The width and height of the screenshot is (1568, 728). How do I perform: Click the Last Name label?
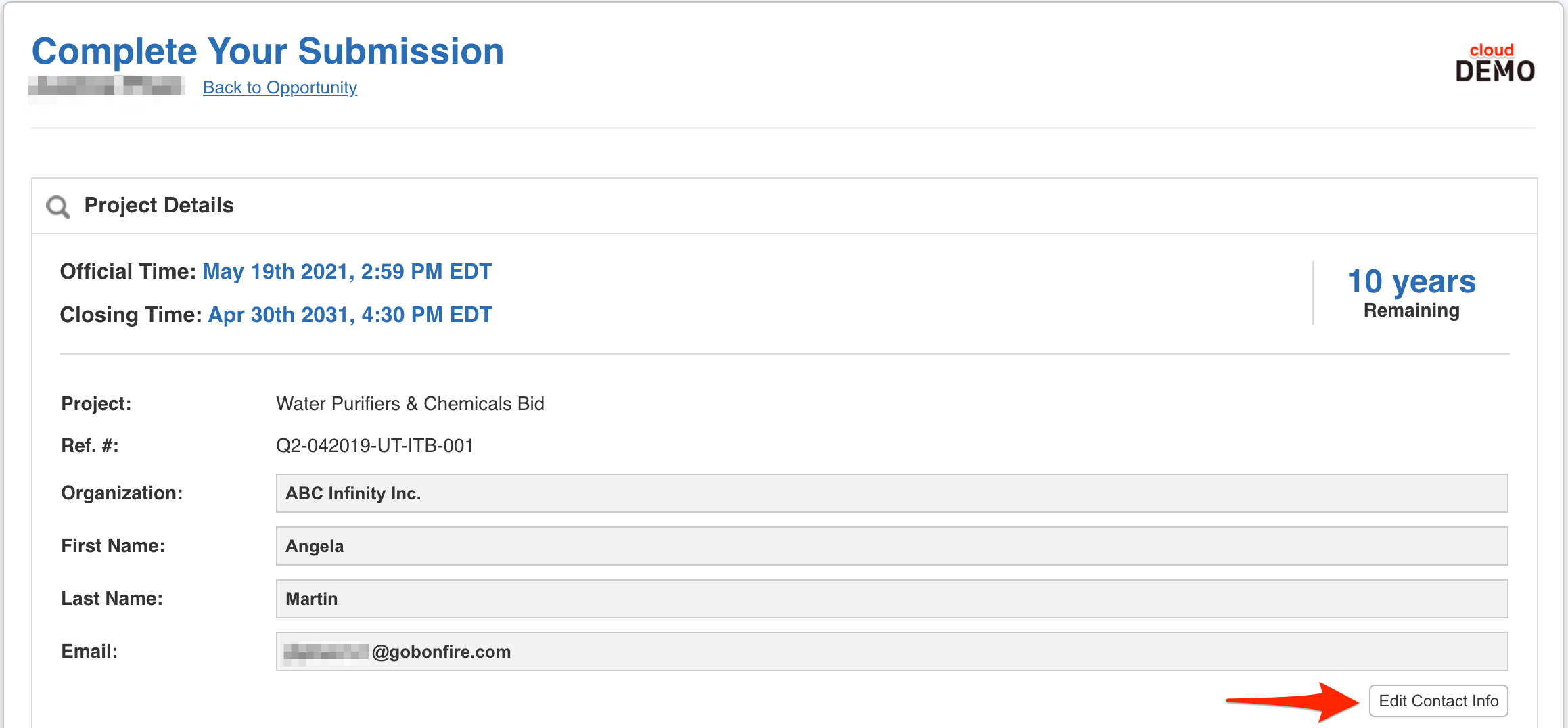112,599
